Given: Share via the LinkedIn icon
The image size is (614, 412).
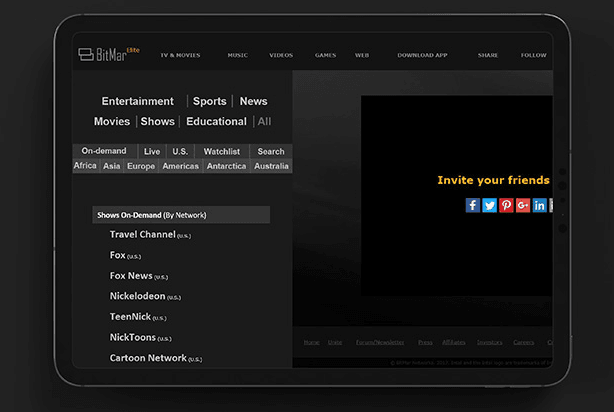Looking at the screenshot, I should [x=540, y=205].
